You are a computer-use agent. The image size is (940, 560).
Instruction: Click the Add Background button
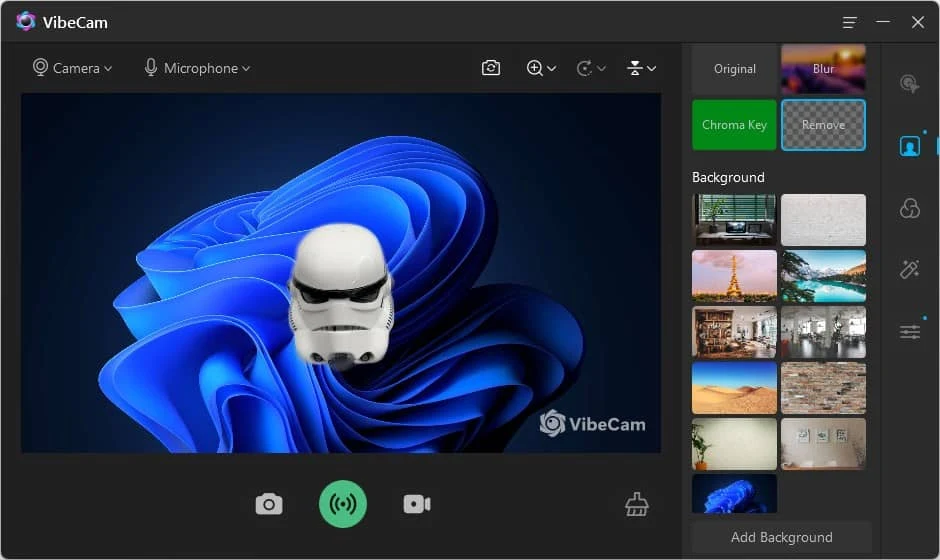pyautogui.click(x=781, y=537)
